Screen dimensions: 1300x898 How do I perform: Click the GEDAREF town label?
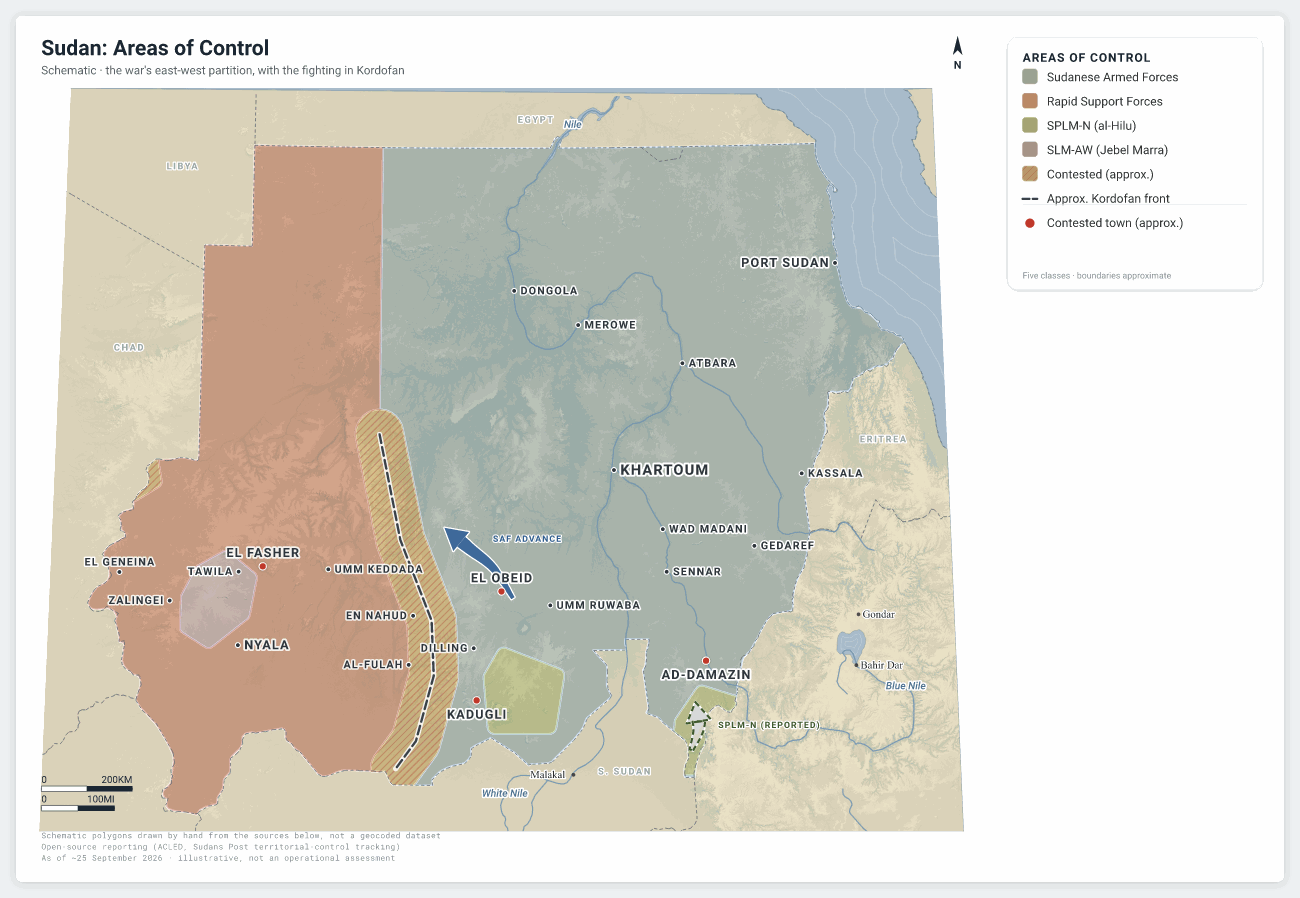point(788,546)
